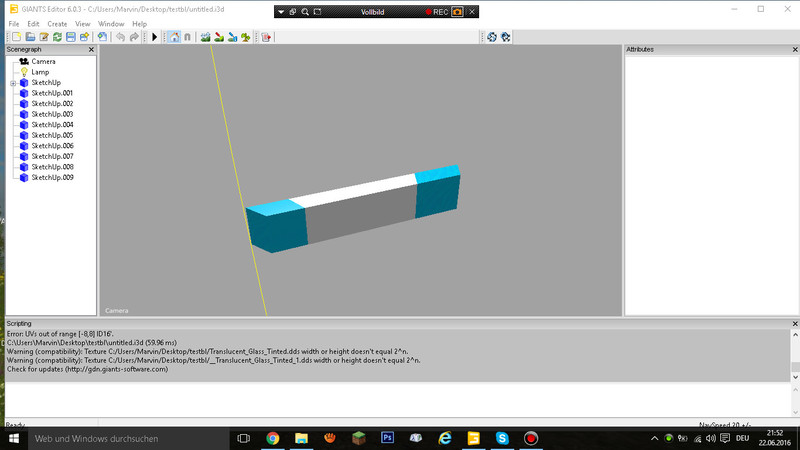Screen dimensions: 800x450
Task: Toggle the magnet snap toolbar button
Action: [187, 37]
